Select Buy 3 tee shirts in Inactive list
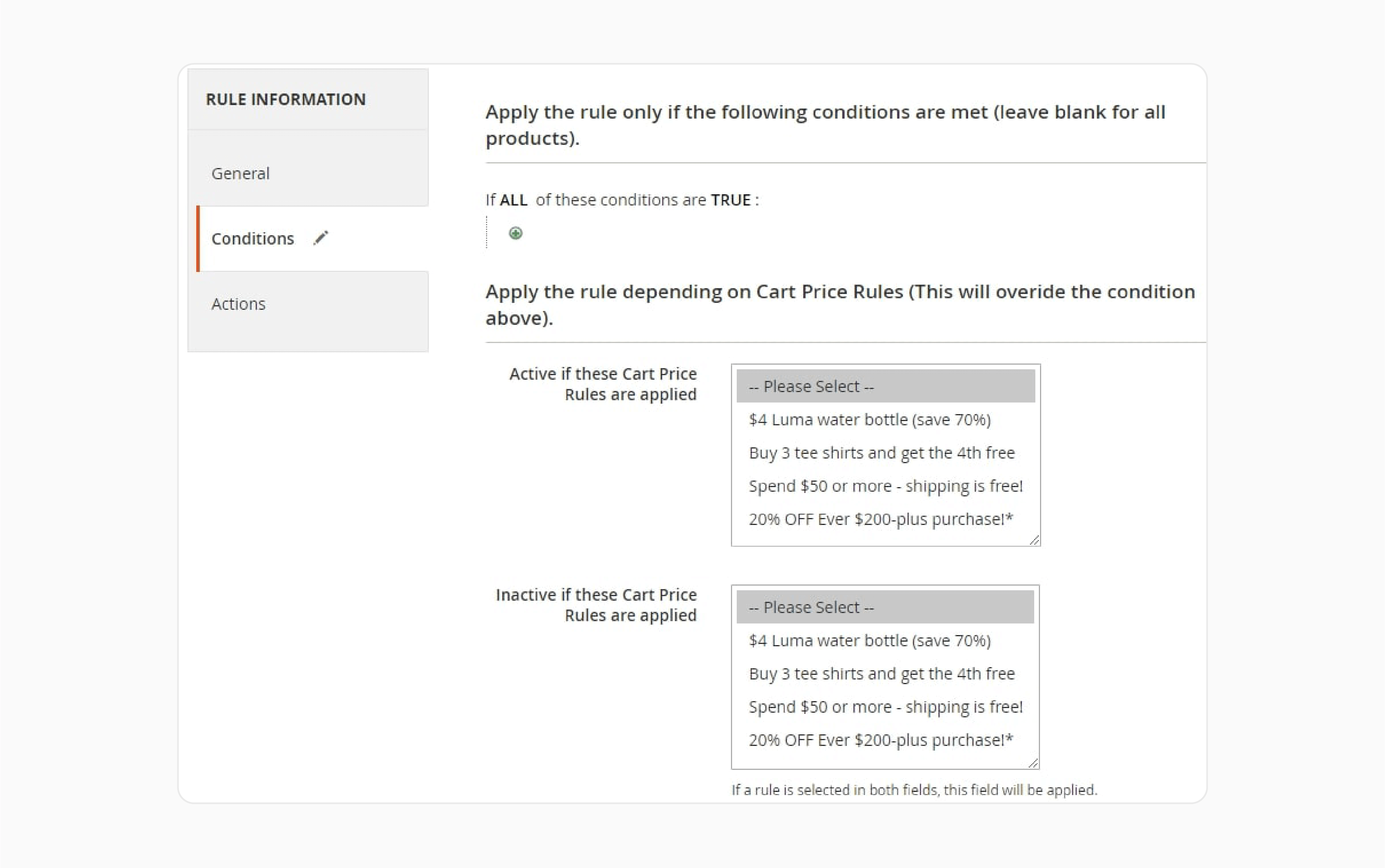The width and height of the screenshot is (1385, 868). pos(885,673)
